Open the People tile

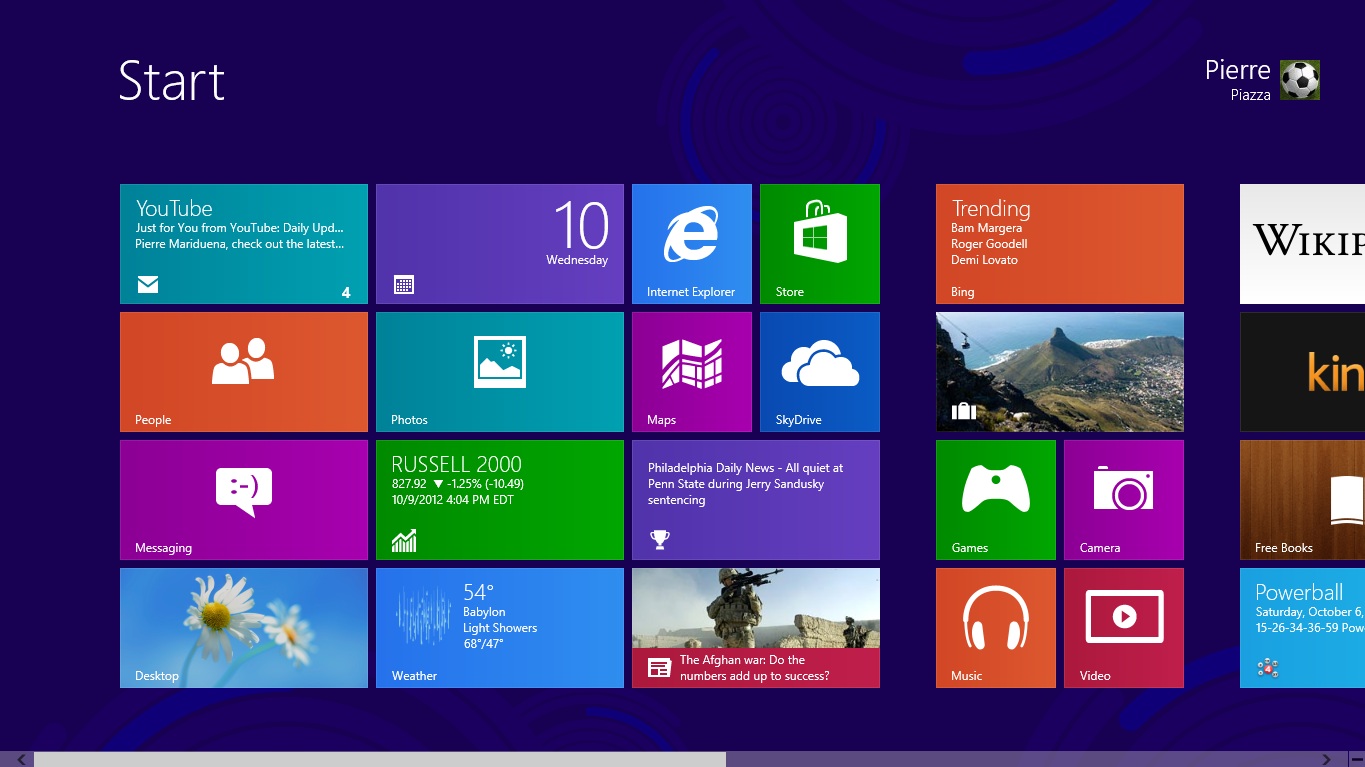pos(244,372)
